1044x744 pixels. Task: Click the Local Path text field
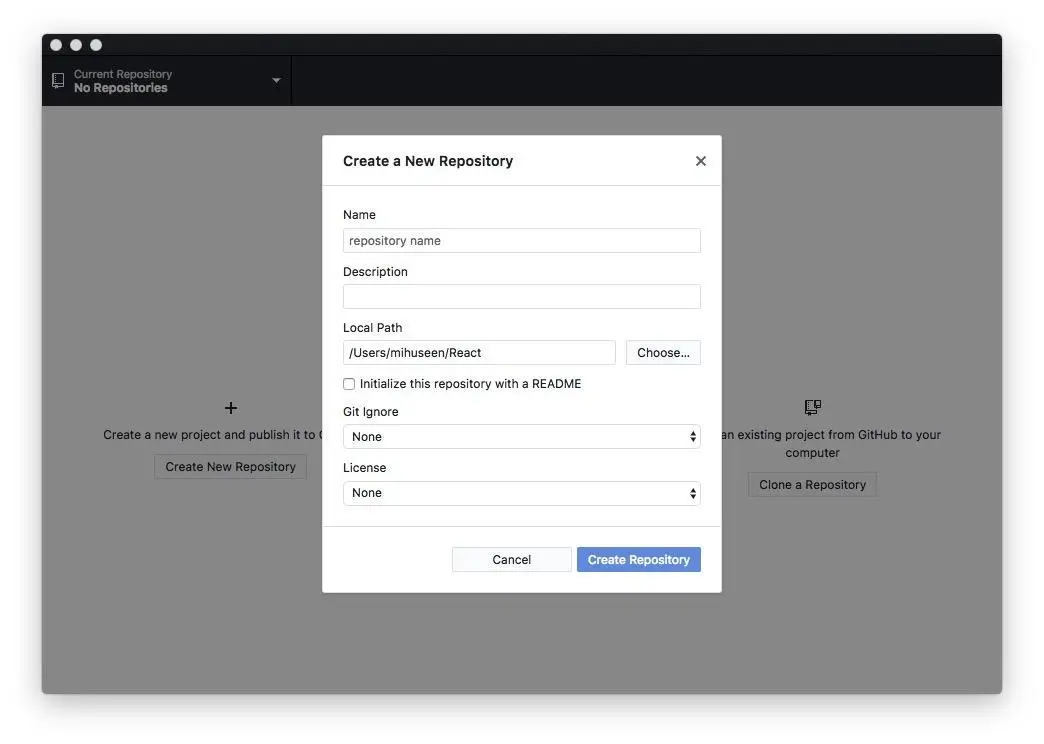(x=479, y=352)
